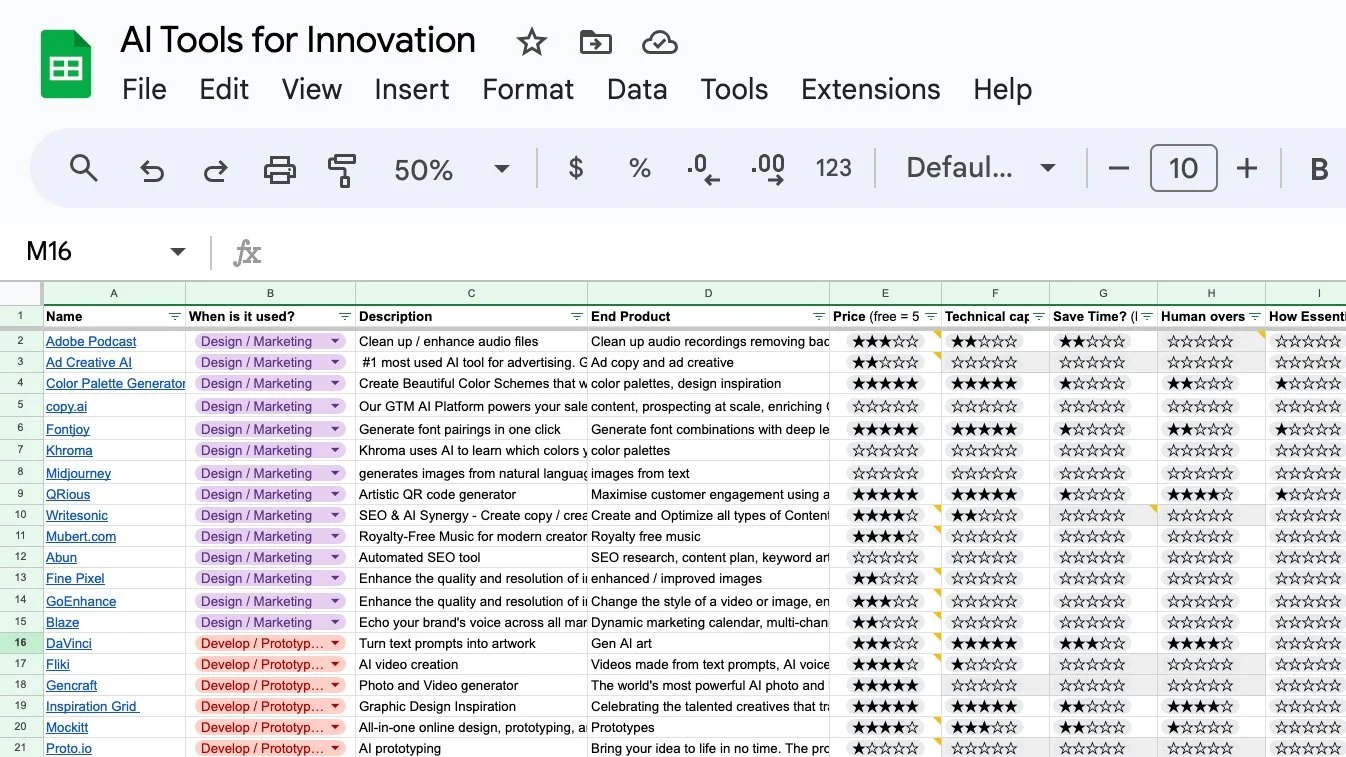Set Price star rating for Fontjoy
This screenshot has height=757, width=1346.
click(884, 429)
